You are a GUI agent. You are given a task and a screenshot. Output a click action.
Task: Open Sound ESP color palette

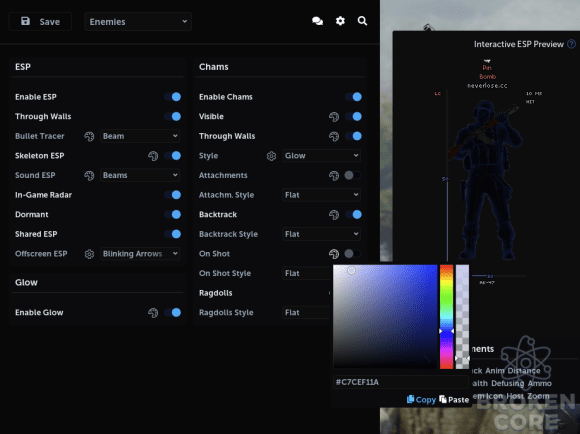coord(89,175)
